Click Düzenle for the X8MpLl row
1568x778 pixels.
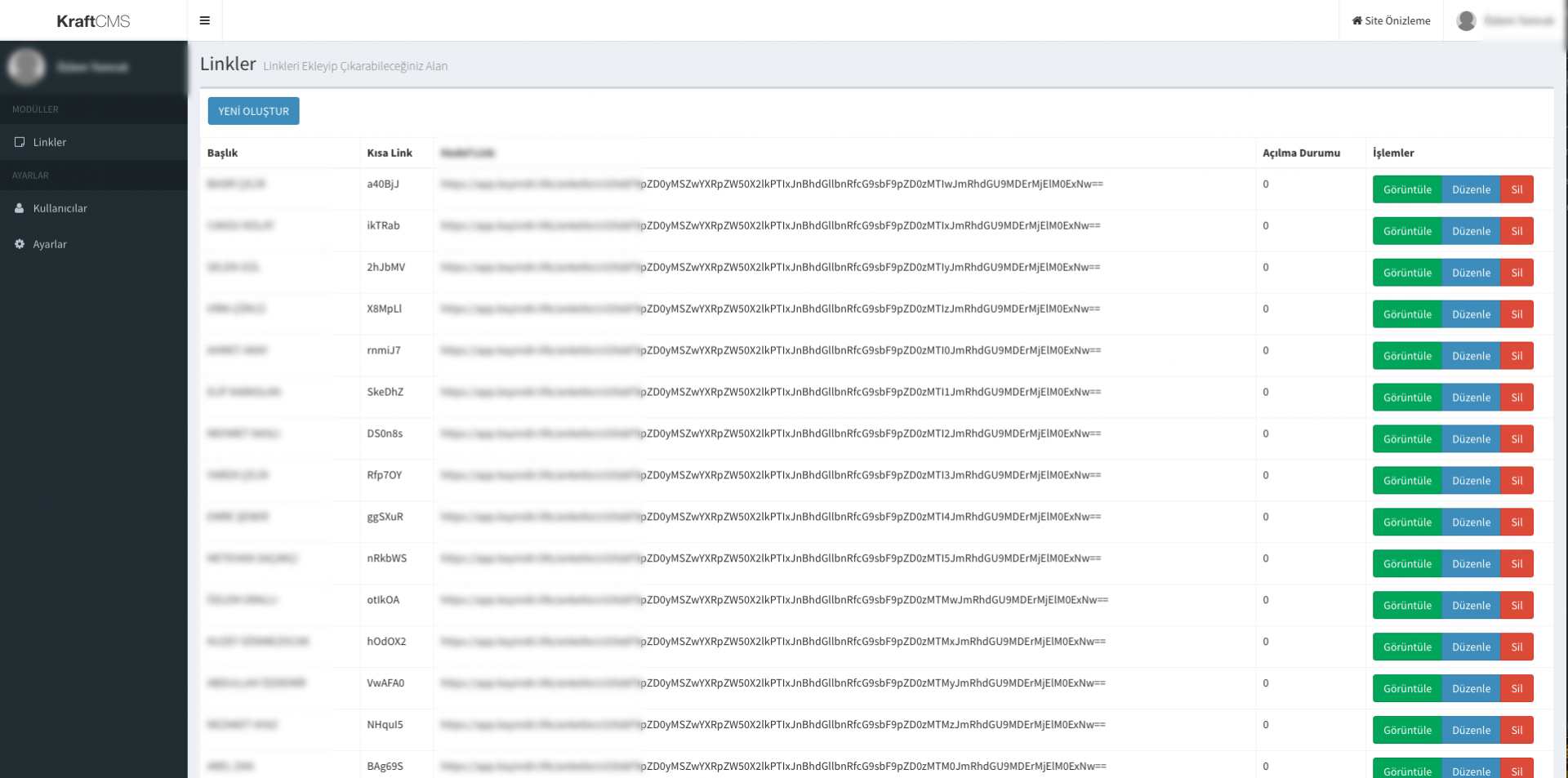click(1471, 314)
